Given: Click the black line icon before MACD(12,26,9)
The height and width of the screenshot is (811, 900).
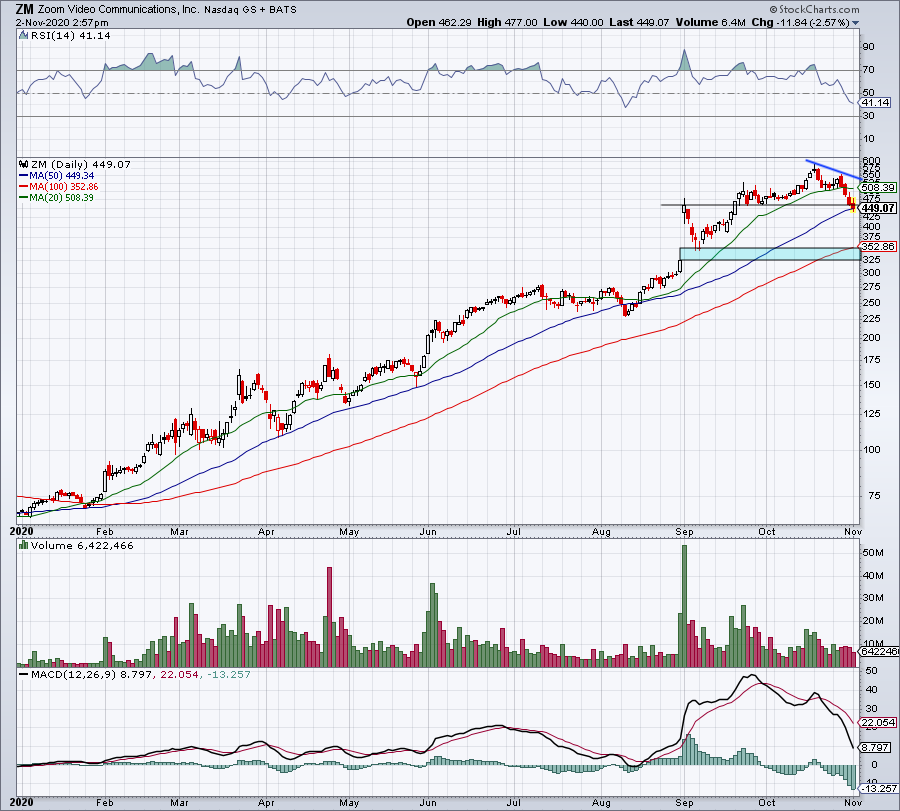Looking at the screenshot, I should pyautogui.click(x=24, y=674).
